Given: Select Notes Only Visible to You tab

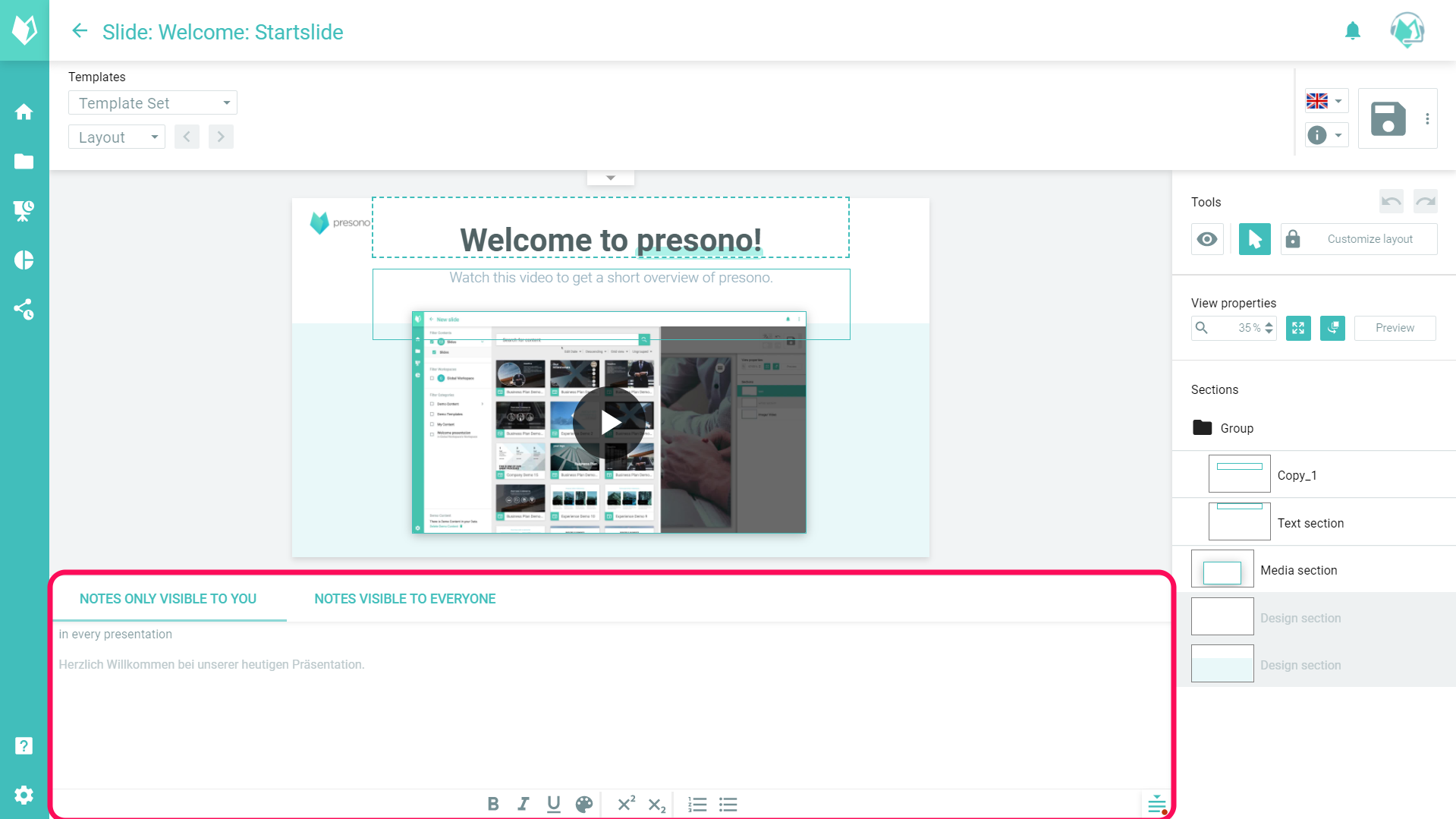Looking at the screenshot, I should tap(168, 599).
